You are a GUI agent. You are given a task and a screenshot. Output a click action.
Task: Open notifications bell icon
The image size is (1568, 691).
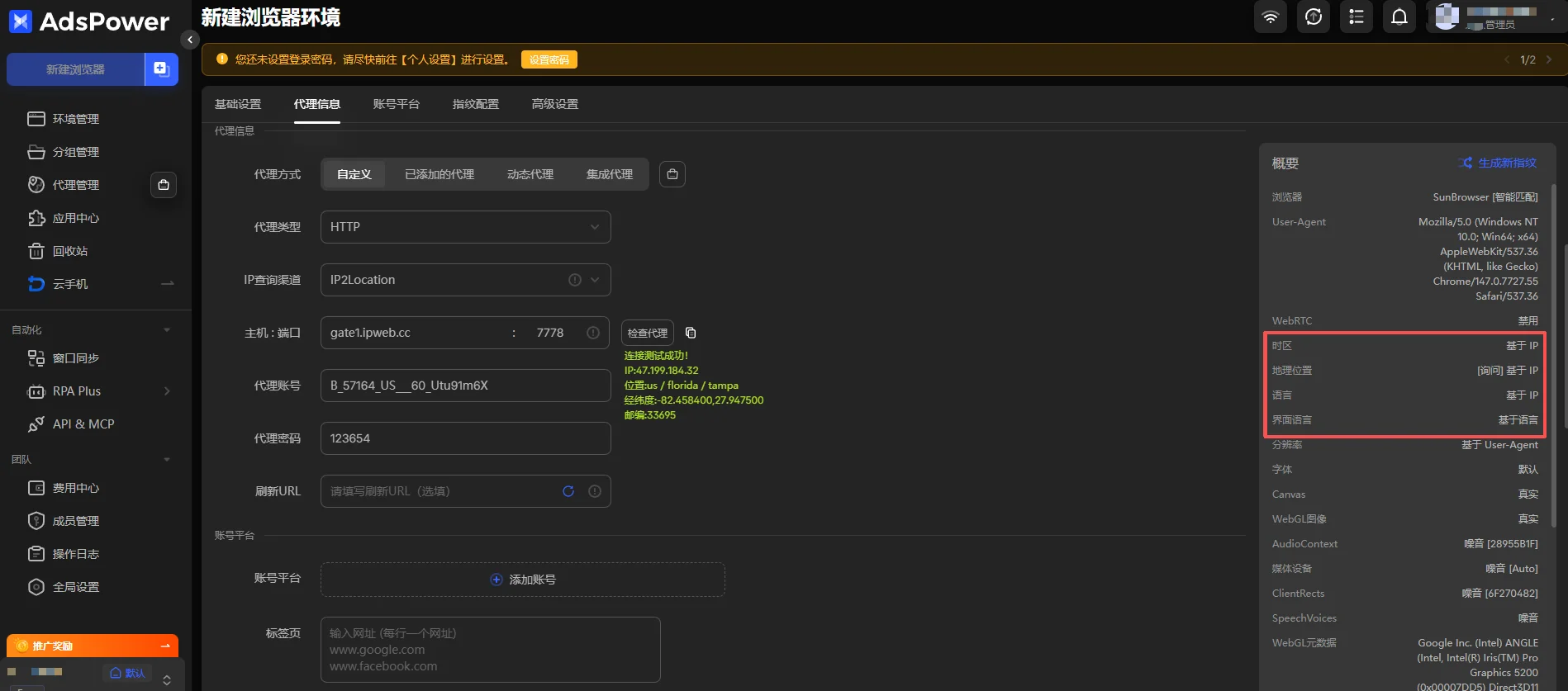click(x=1399, y=17)
